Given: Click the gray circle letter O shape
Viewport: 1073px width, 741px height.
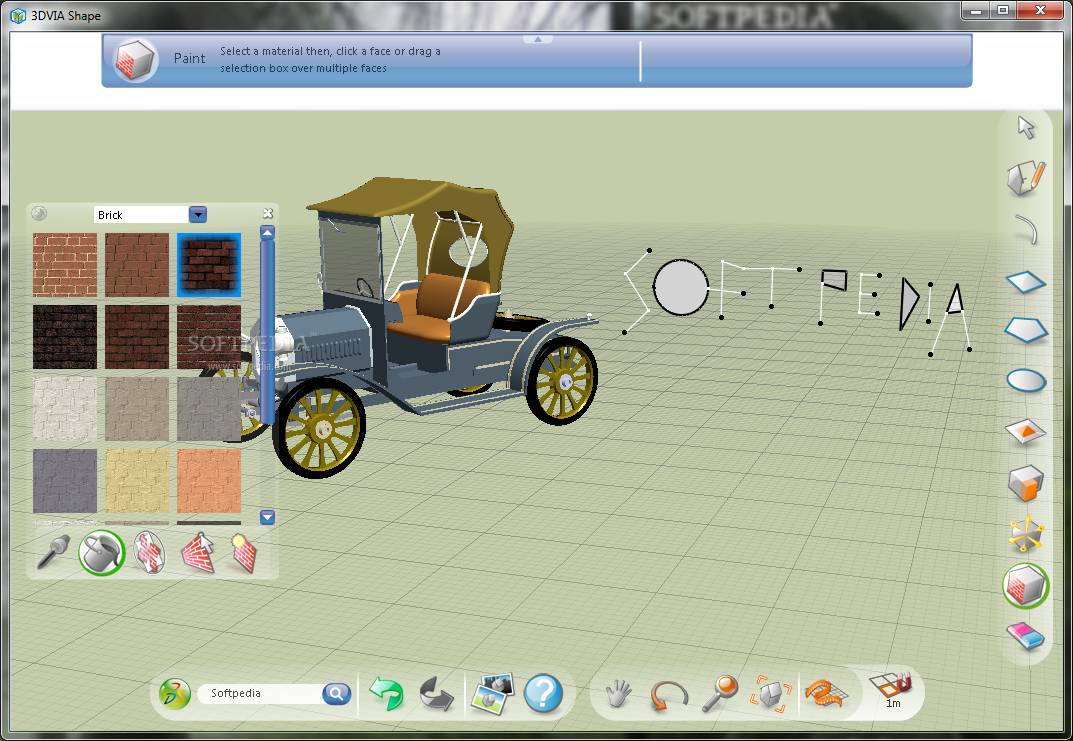Looking at the screenshot, I should [x=681, y=287].
